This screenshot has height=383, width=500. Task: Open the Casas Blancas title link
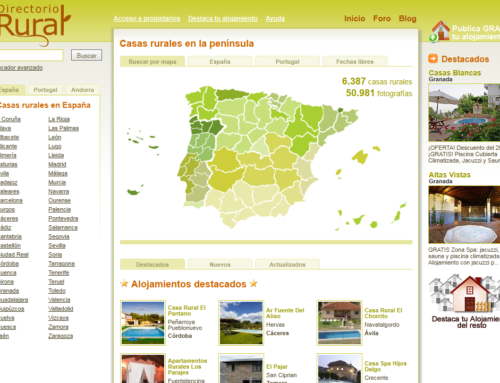(x=455, y=72)
